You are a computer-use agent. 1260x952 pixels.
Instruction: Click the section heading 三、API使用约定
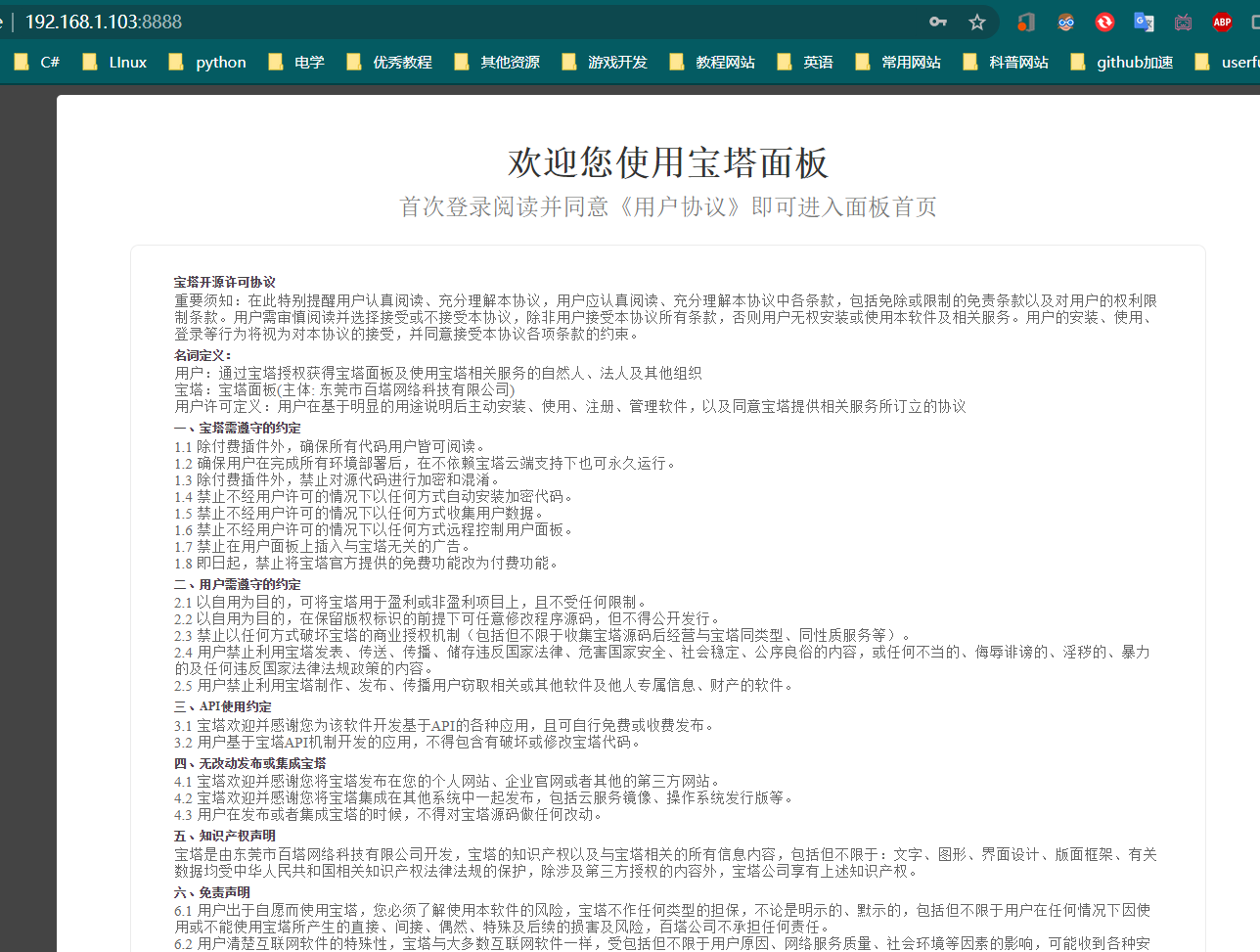point(223,706)
